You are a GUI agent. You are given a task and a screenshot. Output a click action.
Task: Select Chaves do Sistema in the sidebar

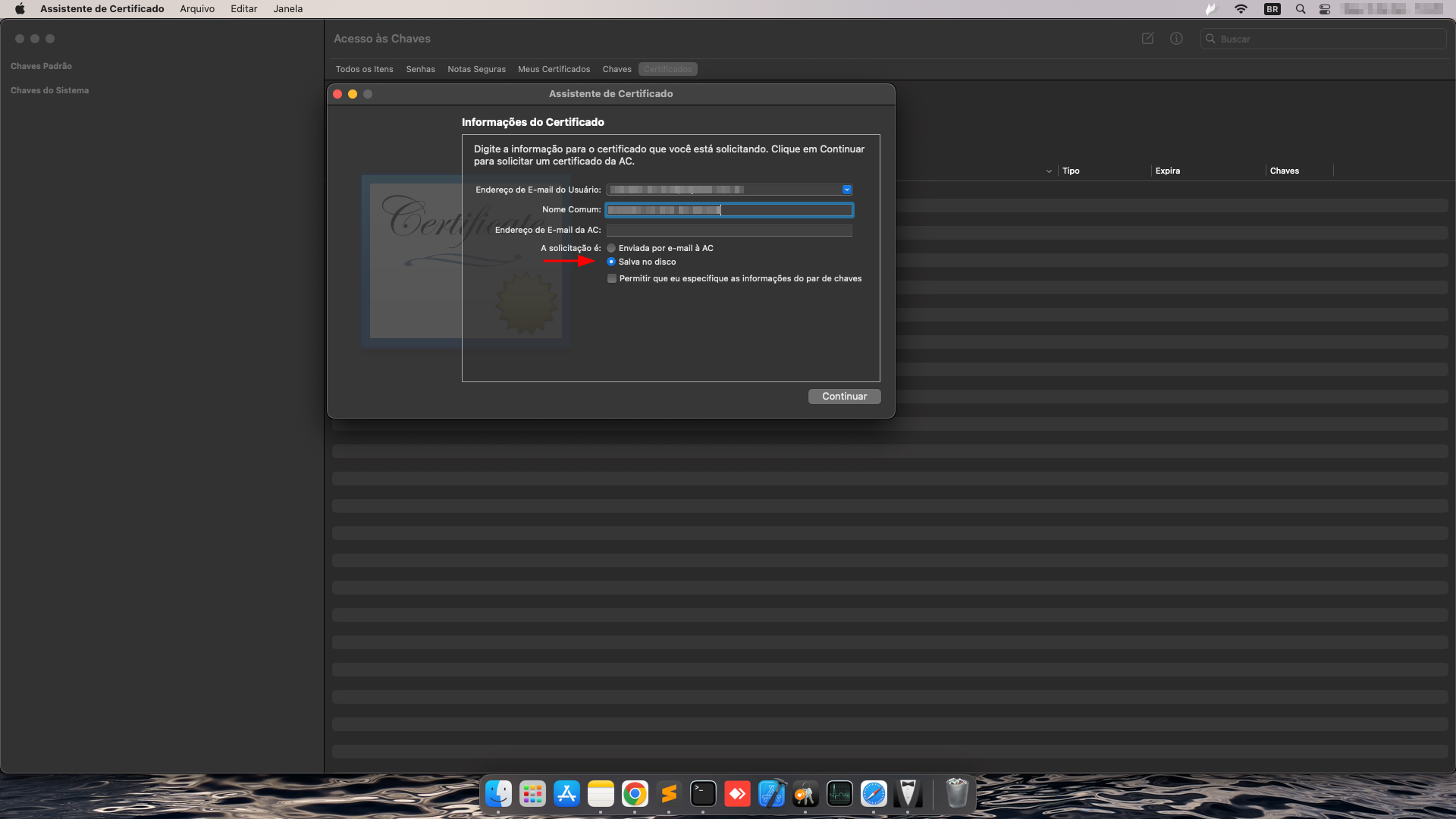pyautogui.click(x=49, y=90)
